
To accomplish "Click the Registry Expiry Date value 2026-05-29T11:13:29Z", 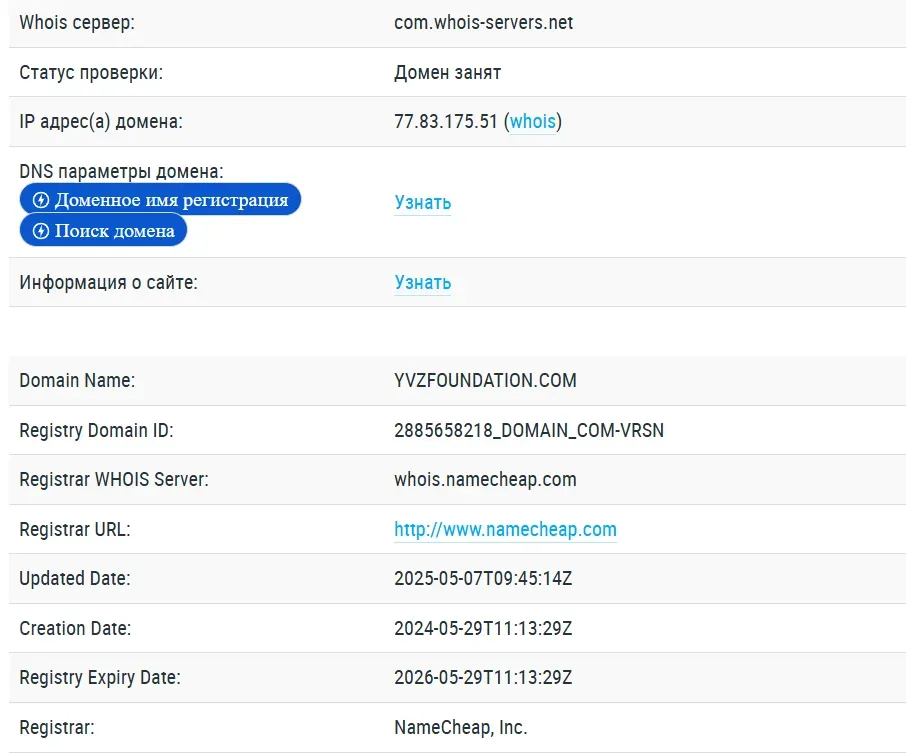I will [483, 678].
